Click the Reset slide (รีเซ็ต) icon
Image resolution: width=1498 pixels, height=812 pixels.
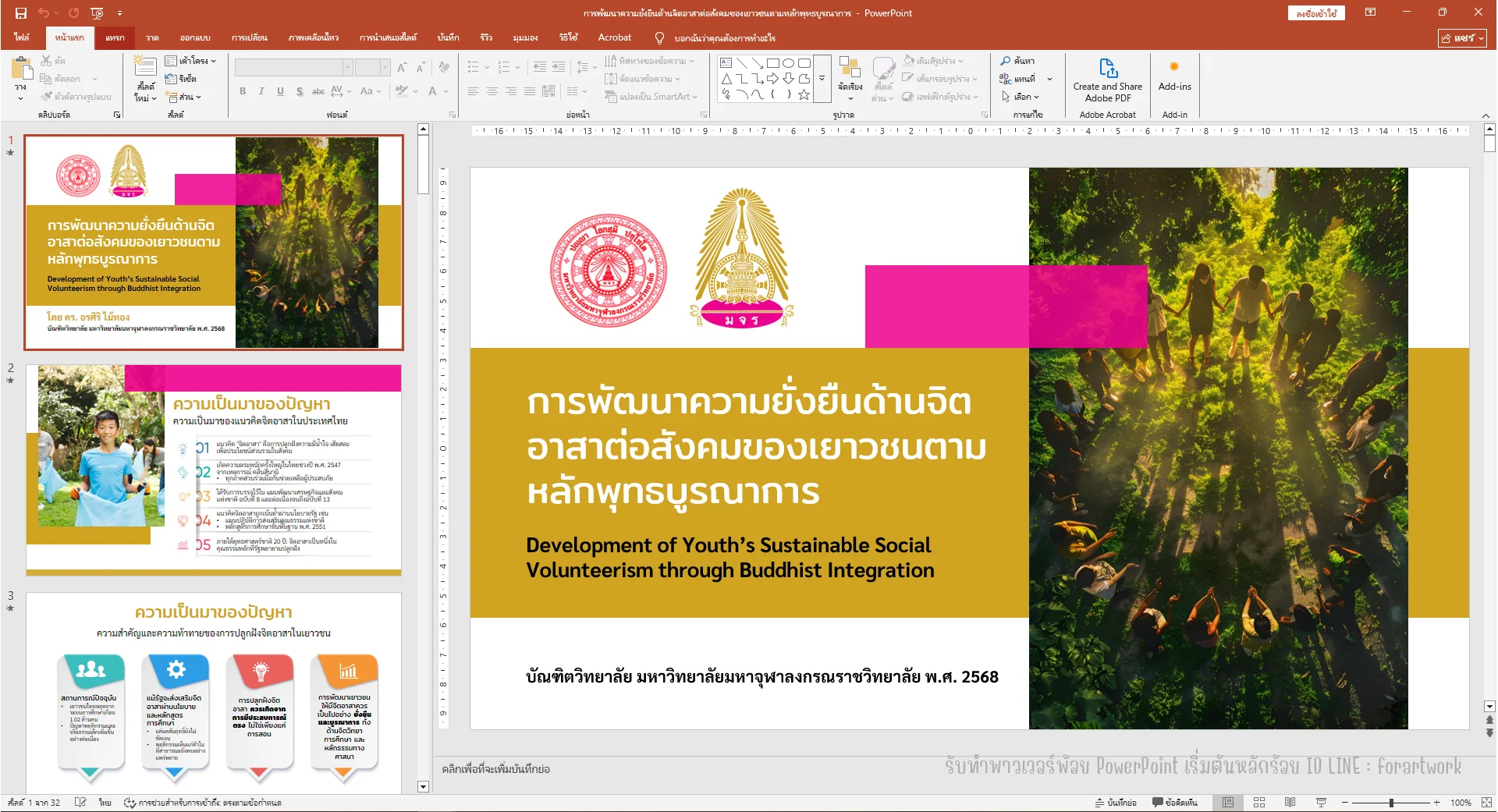pyautogui.click(x=171, y=79)
